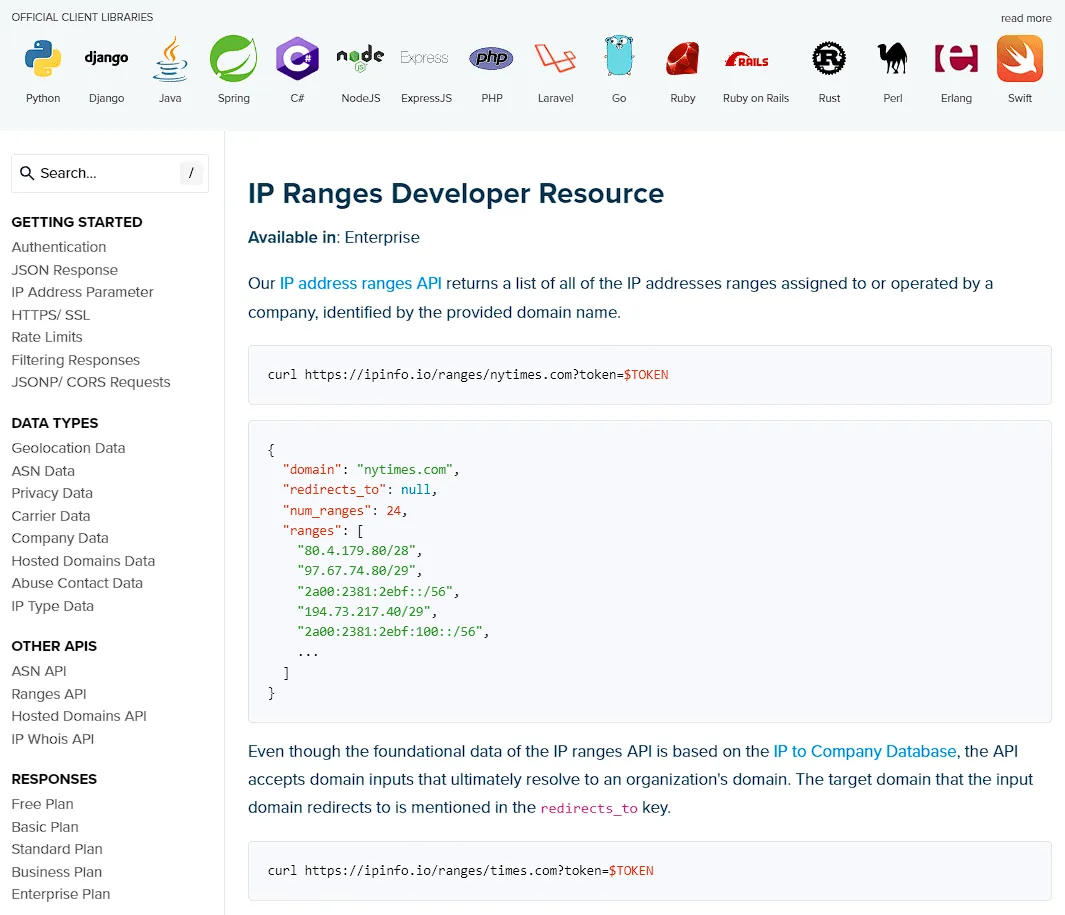The width and height of the screenshot is (1065, 915).
Task: Go to JSONP/ CORS Requests
Action: tap(91, 382)
